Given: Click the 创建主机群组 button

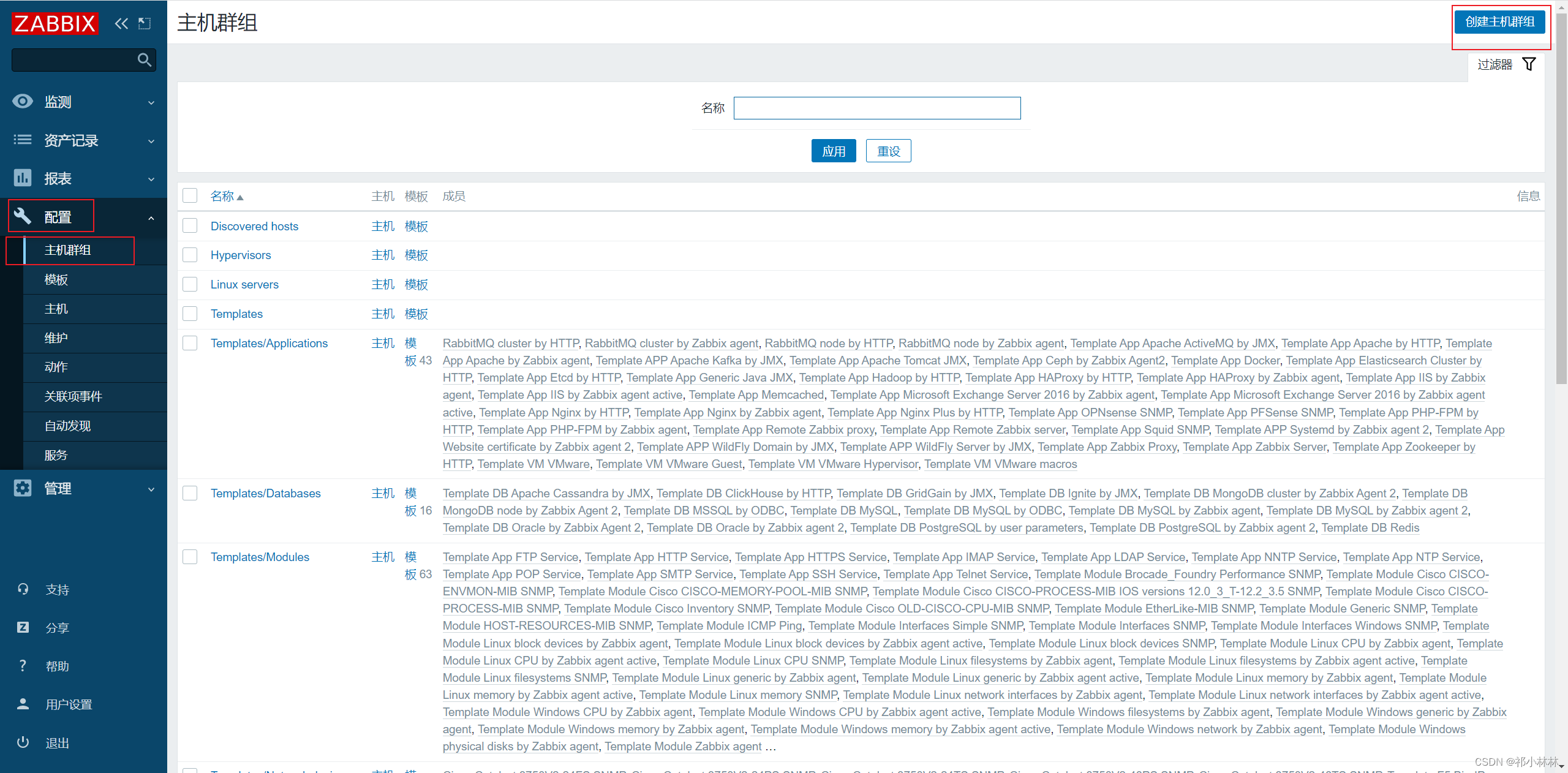Looking at the screenshot, I should [1499, 22].
